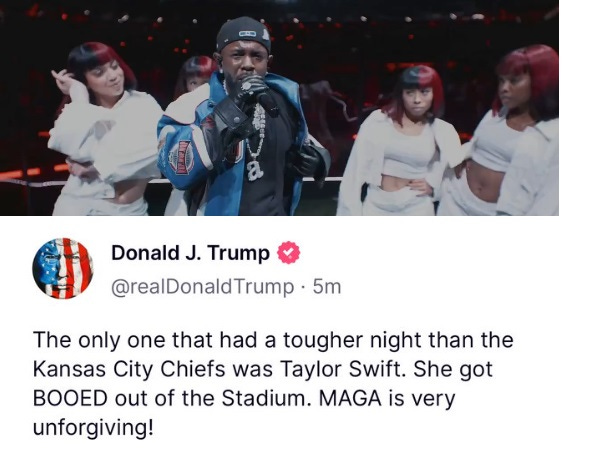Click the pink verified badge
589x474 pixels.
coord(288,252)
